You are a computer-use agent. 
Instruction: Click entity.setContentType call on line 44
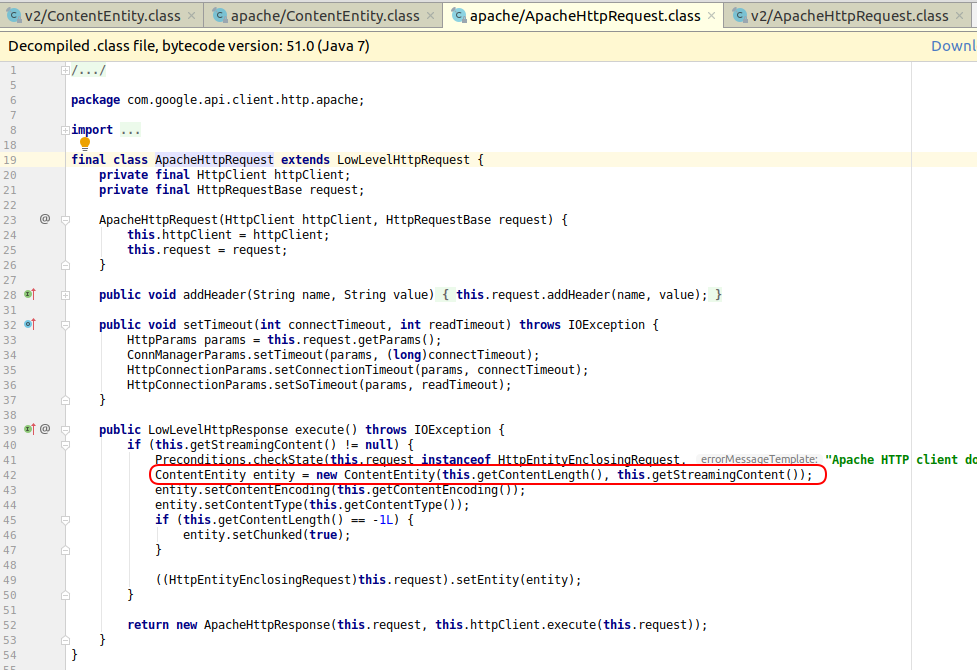(312, 505)
